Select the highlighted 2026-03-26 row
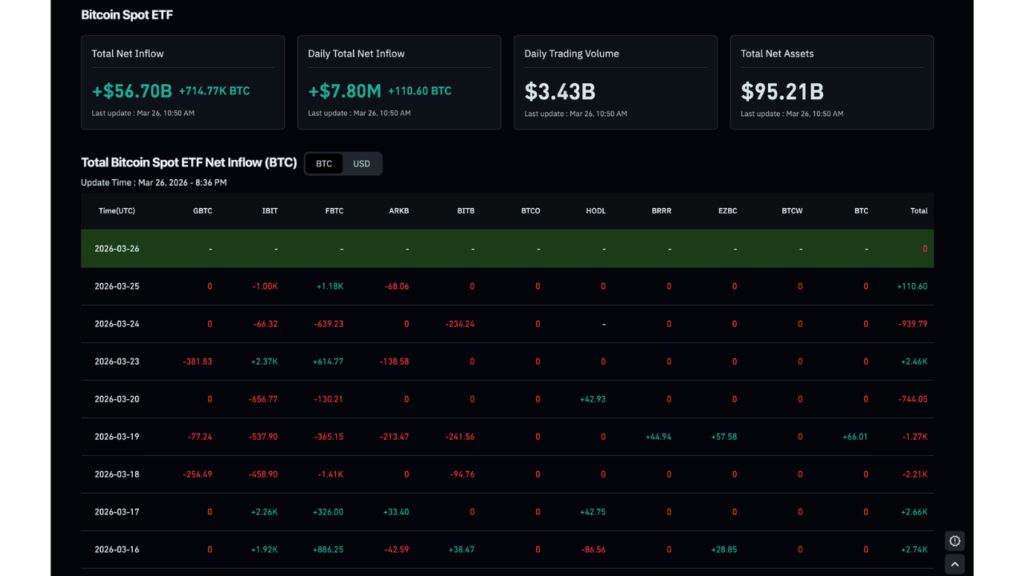The width and height of the screenshot is (1024, 576). (x=507, y=248)
